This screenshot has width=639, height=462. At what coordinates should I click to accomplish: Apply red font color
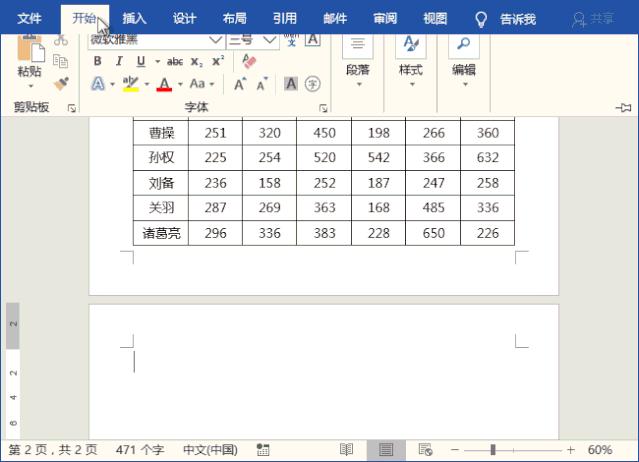click(164, 84)
